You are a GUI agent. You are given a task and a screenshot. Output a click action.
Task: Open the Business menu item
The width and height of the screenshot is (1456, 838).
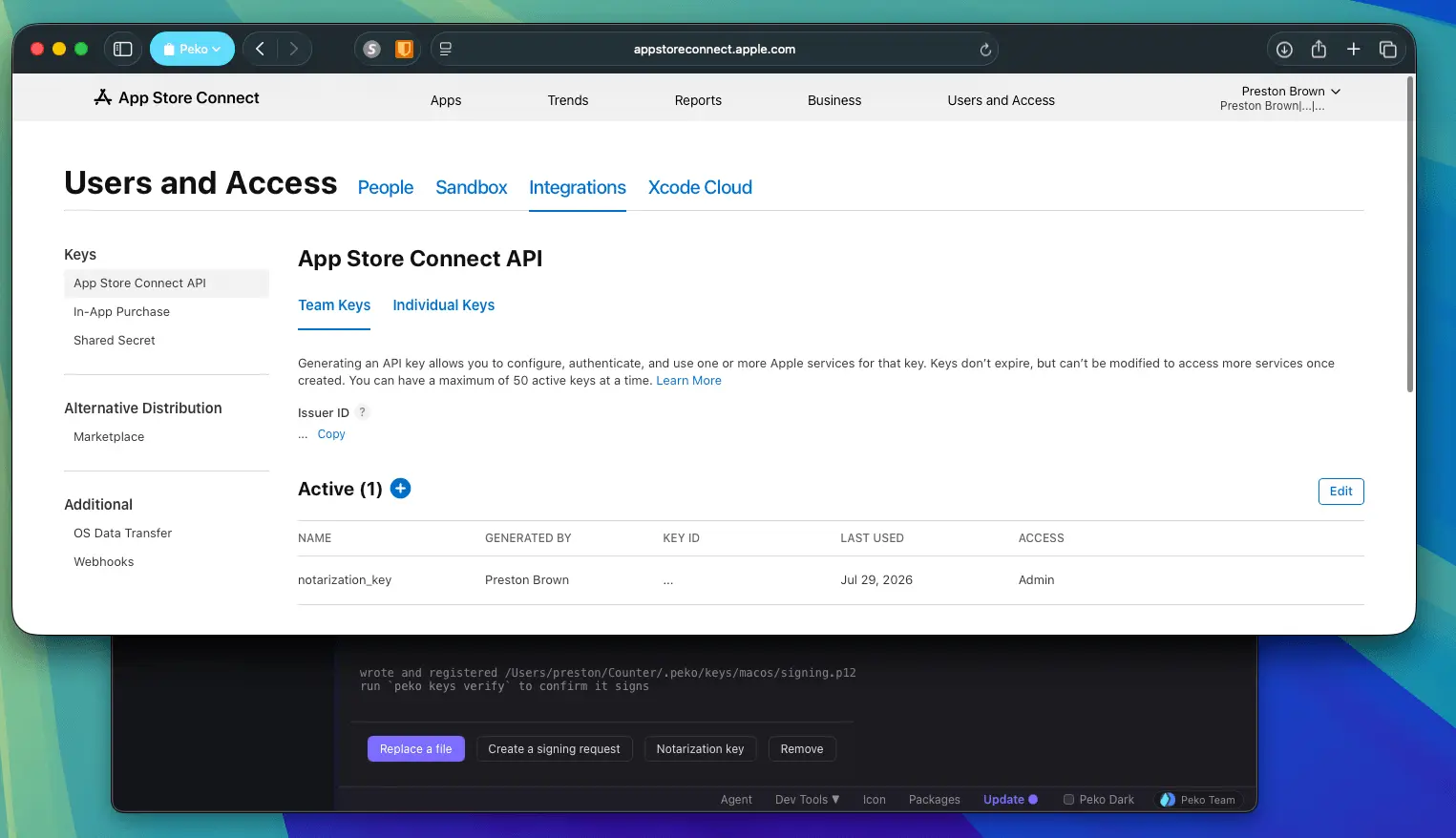pyautogui.click(x=834, y=100)
